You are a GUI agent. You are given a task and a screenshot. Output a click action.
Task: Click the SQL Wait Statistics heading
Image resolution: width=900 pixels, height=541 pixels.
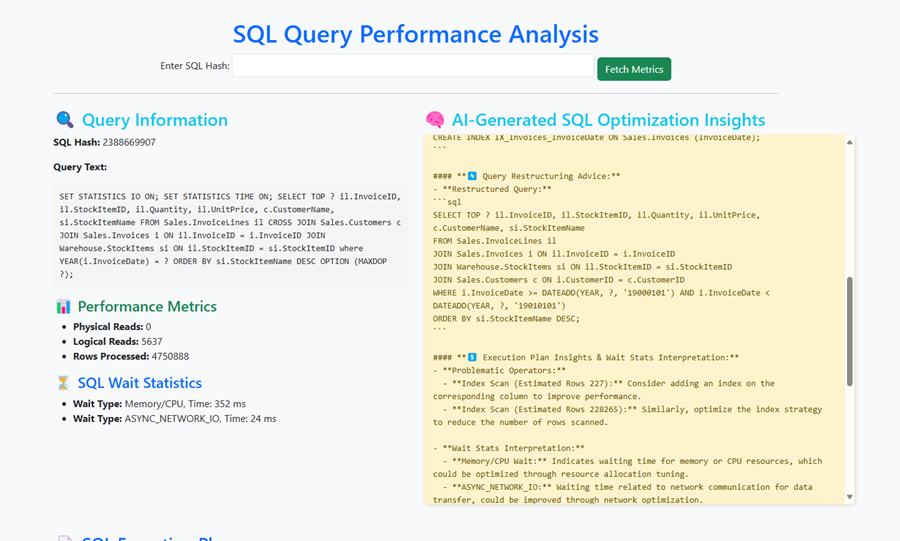click(x=139, y=383)
